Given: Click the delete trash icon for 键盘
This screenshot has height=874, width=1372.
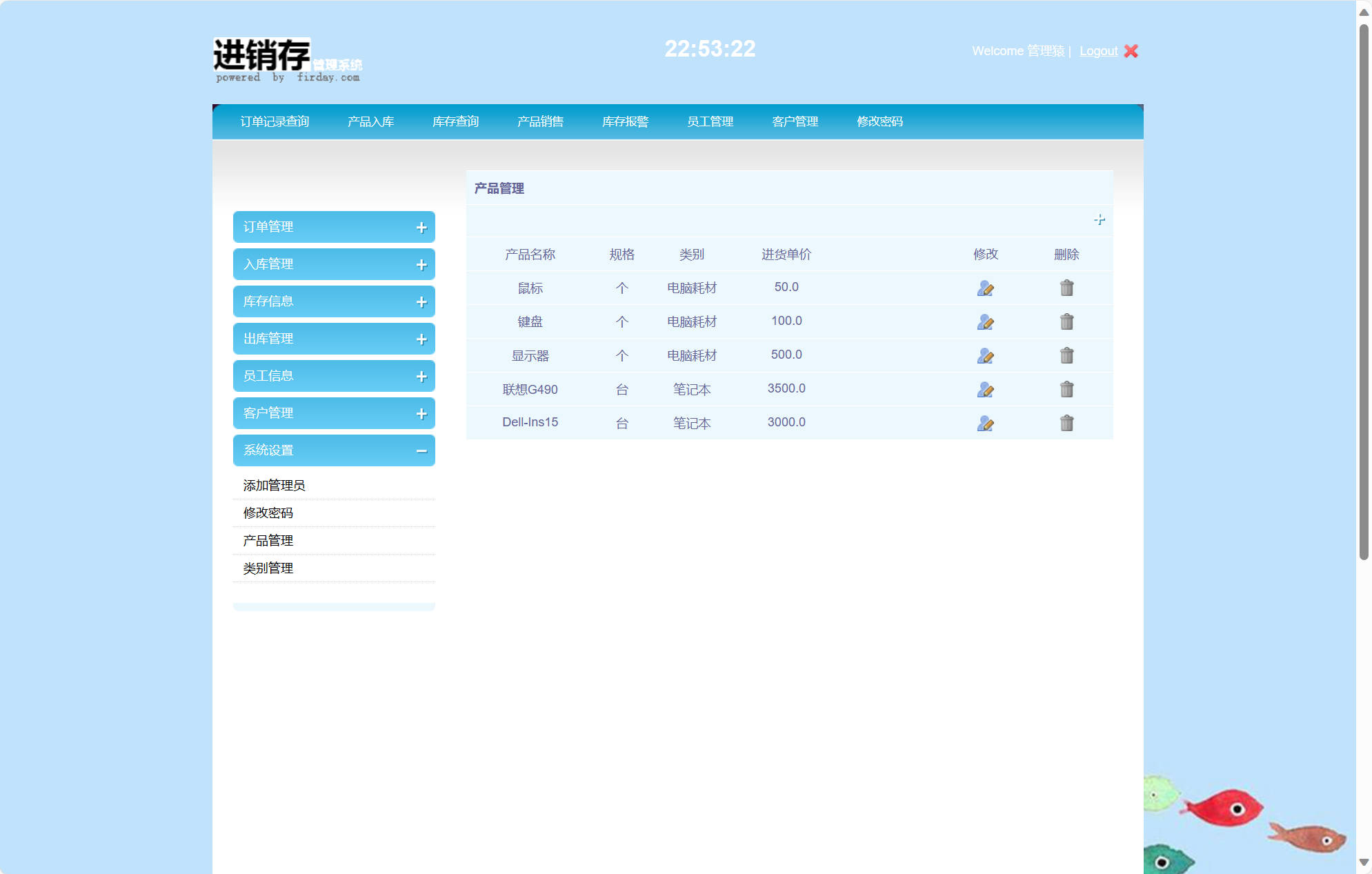Looking at the screenshot, I should [1066, 321].
